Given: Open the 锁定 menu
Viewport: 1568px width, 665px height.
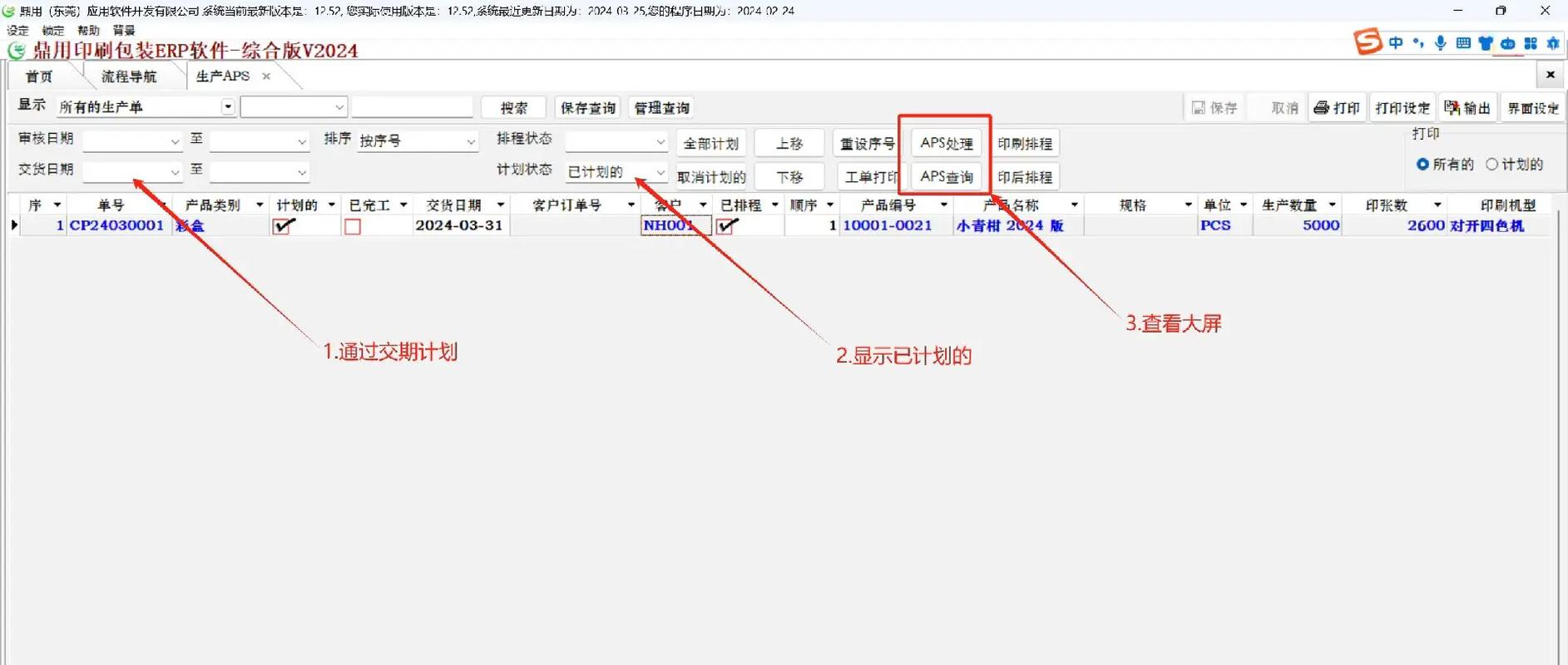Looking at the screenshot, I should pos(53,31).
